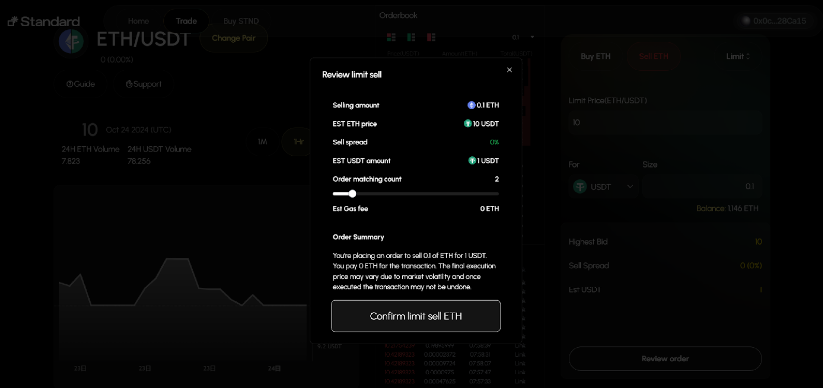Open the orderbook 0.1 precision dropdown

pyautogui.click(x=523, y=37)
